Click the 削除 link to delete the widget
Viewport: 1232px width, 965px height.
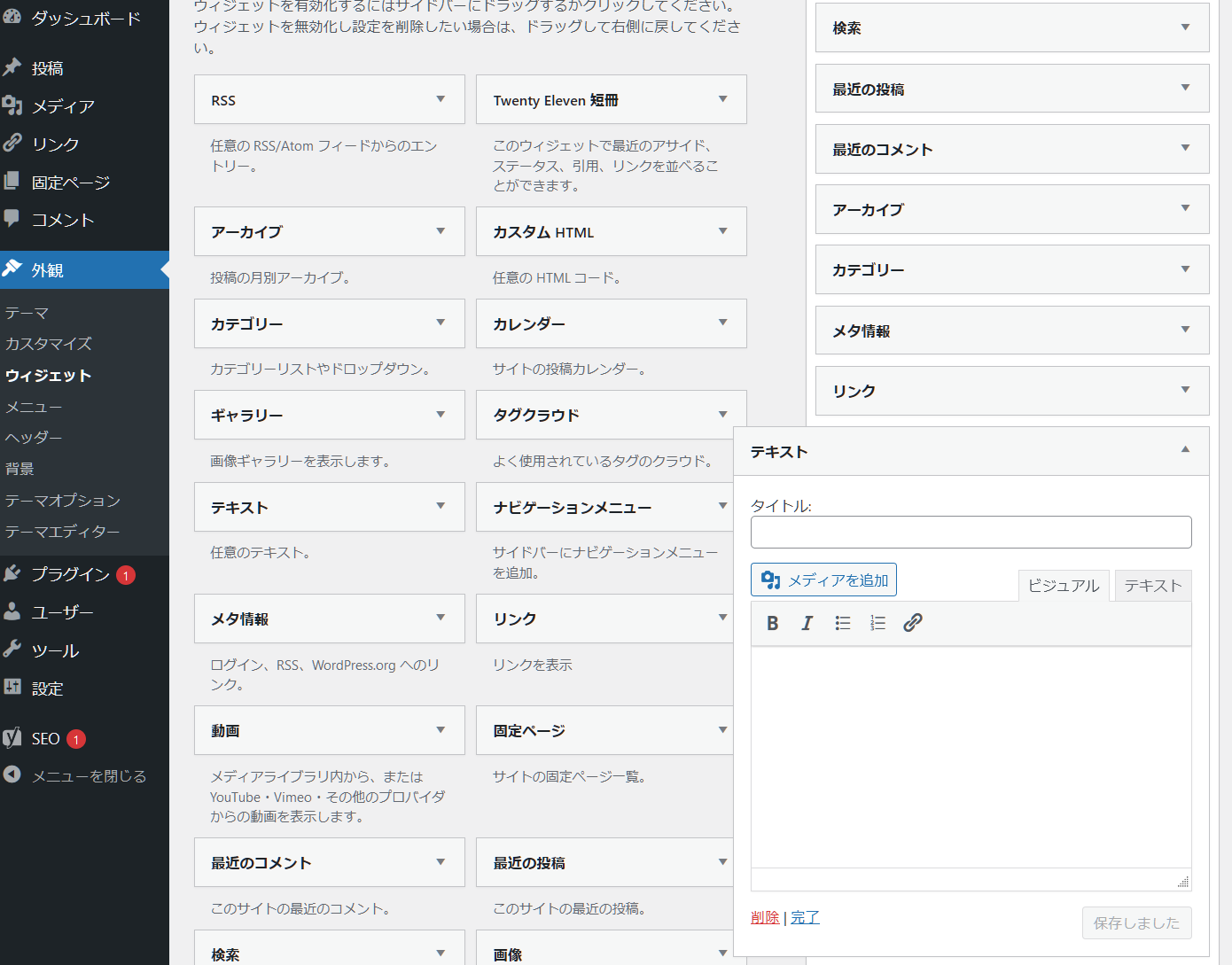[x=765, y=917]
